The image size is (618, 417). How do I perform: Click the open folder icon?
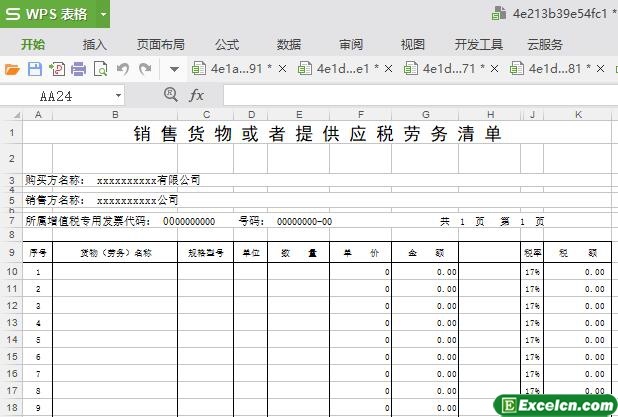[x=12, y=69]
